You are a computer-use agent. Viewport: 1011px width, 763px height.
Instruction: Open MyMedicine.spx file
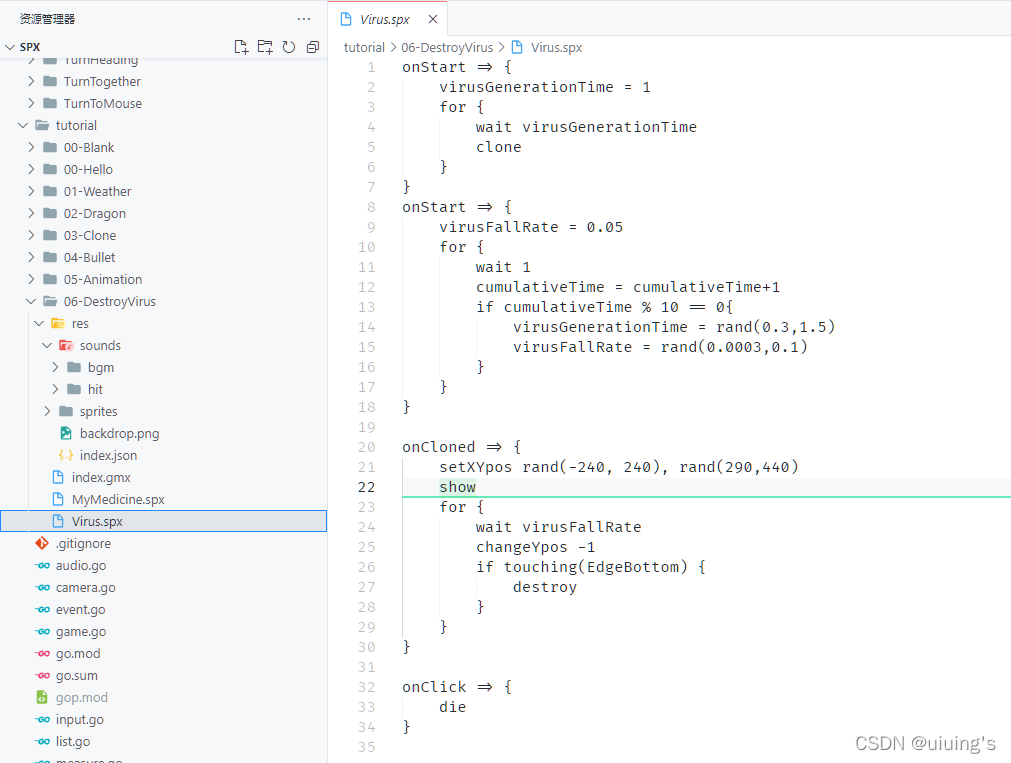118,499
